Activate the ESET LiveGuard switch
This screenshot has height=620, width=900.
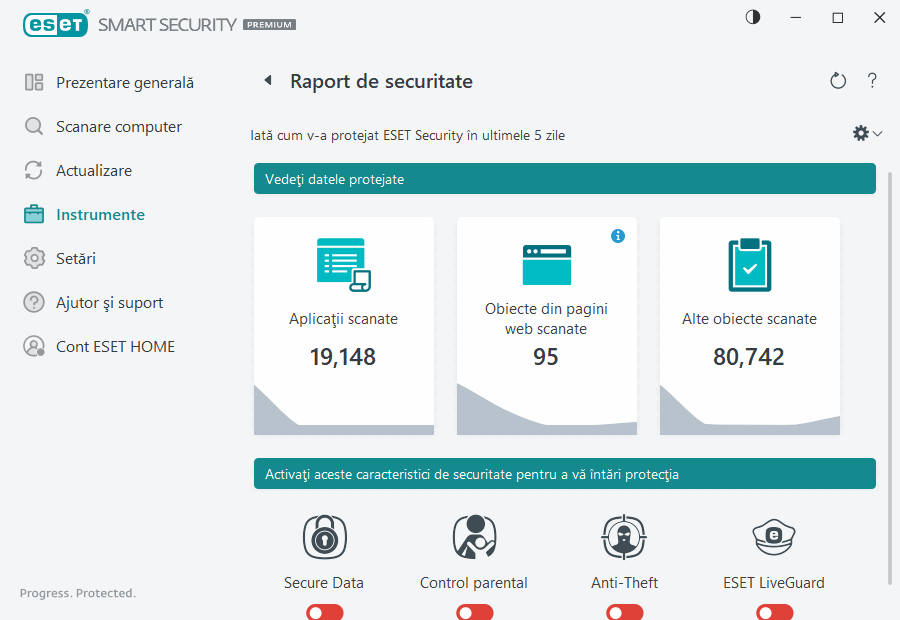click(774, 611)
